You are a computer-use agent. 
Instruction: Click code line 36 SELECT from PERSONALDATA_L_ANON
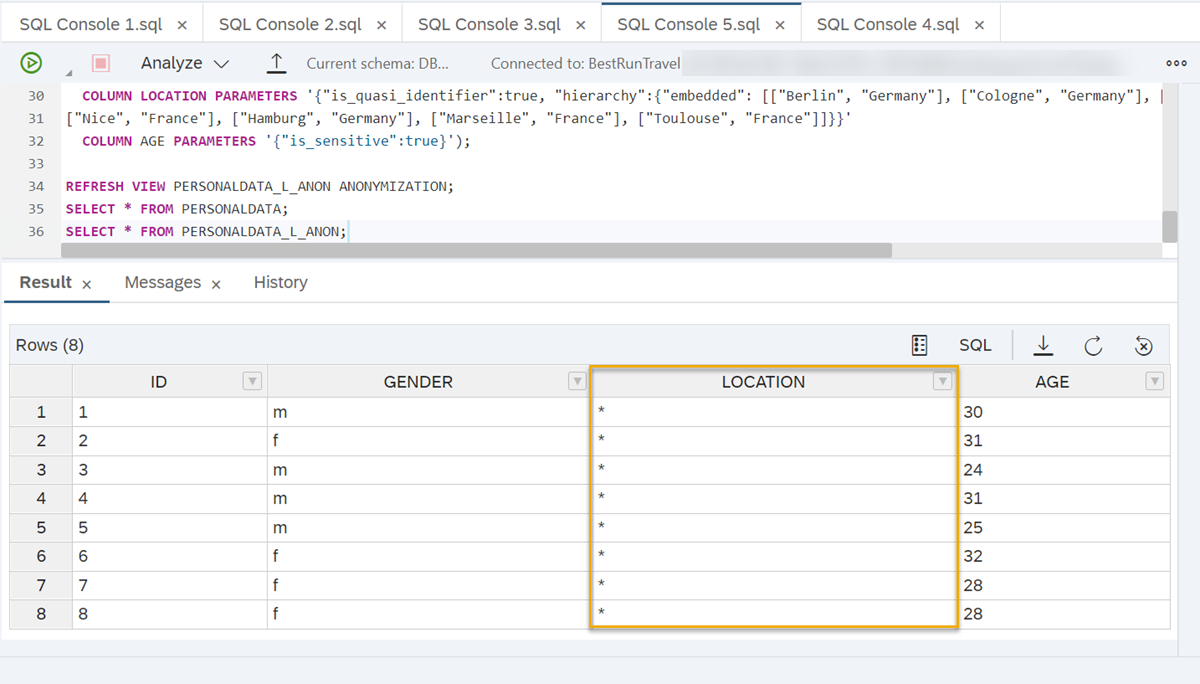[206, 231]
